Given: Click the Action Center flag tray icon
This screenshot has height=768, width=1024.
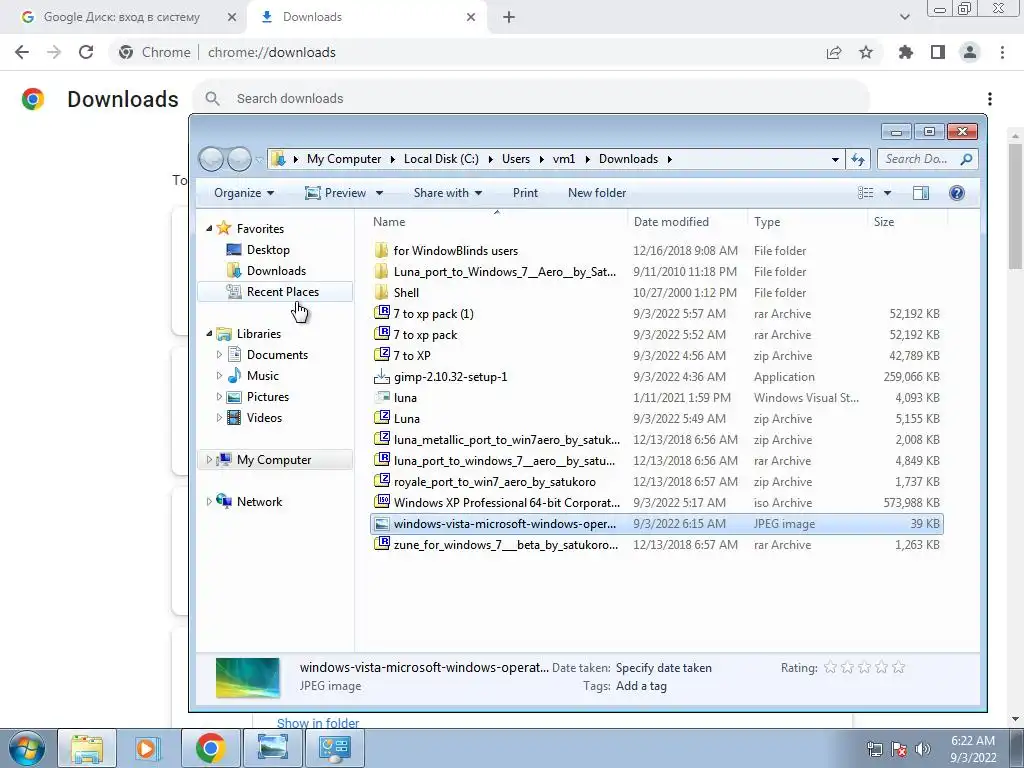Looking at the screenshot, I should point(899,749).
